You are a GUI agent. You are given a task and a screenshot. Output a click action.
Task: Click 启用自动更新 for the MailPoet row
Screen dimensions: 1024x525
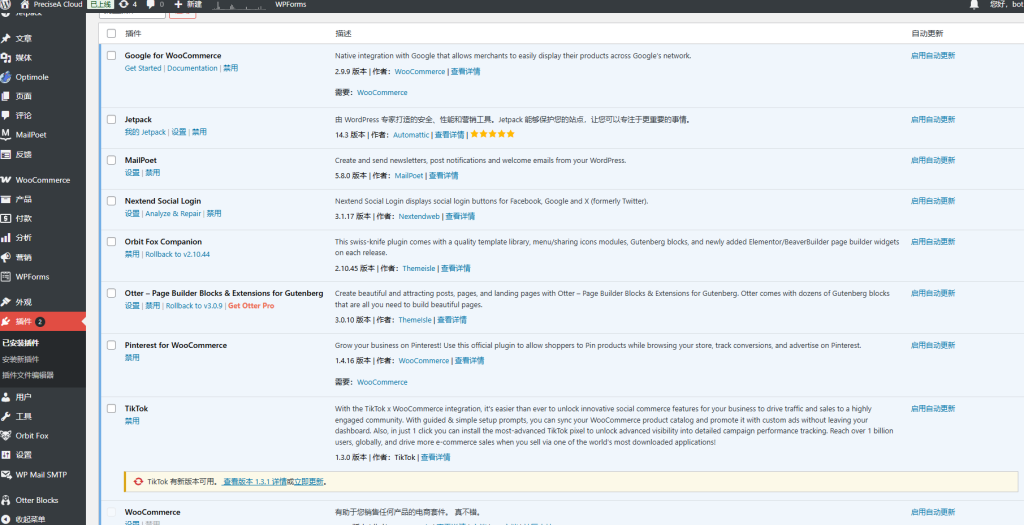[x=933, y=160]
